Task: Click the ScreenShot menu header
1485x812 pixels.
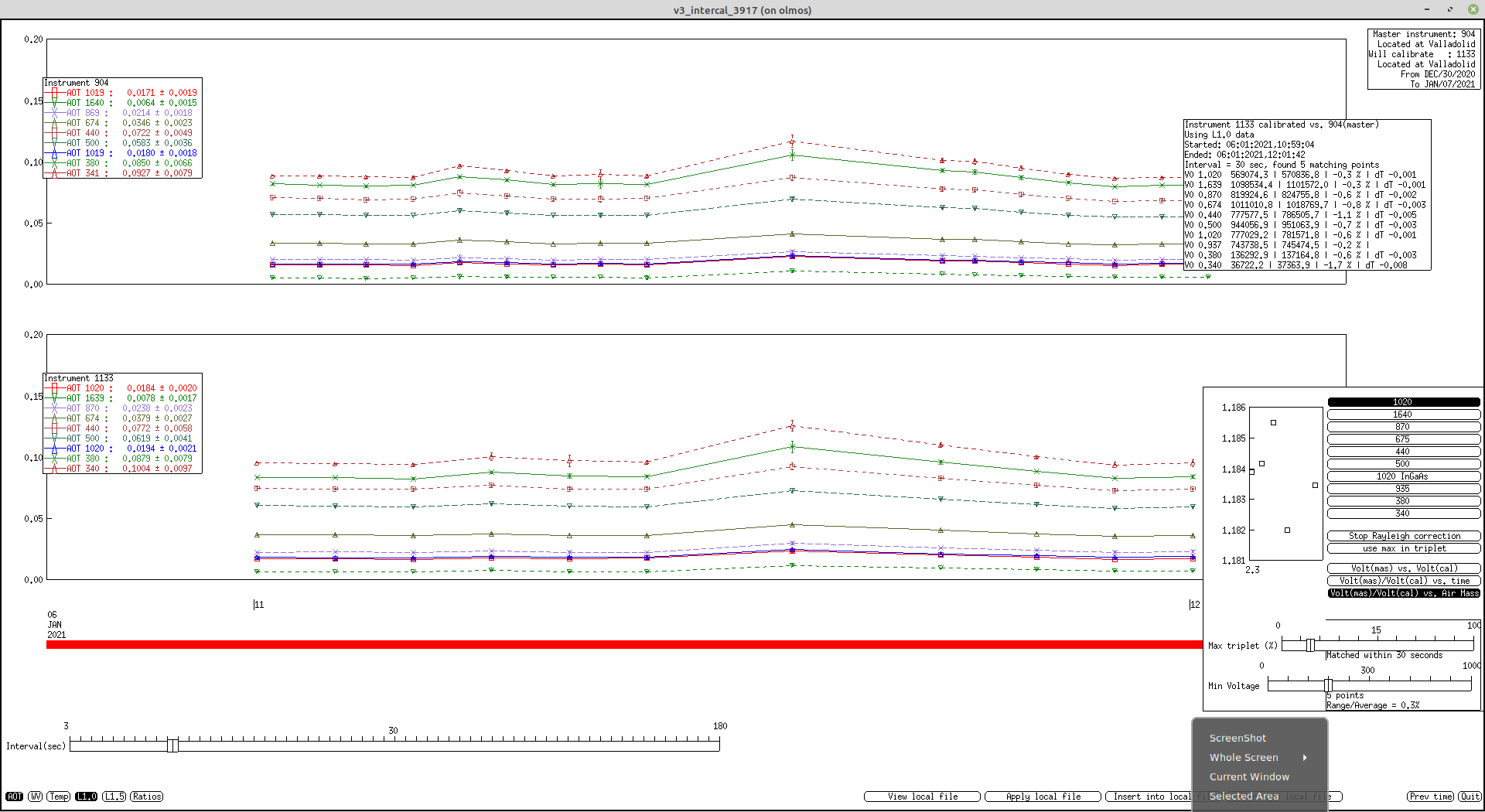Action: pos(1237,739)
